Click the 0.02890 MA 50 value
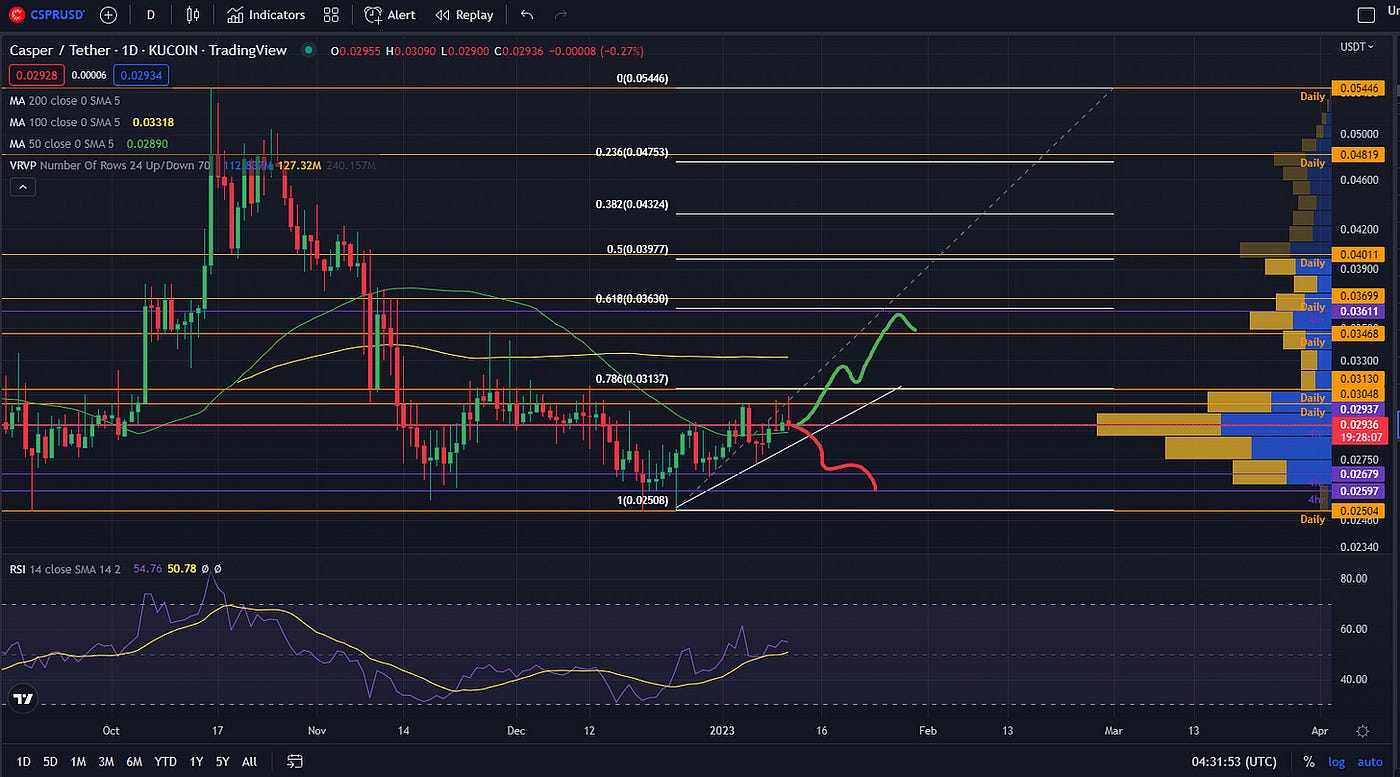Viewport: 1400px width, 777px height. 147,144
